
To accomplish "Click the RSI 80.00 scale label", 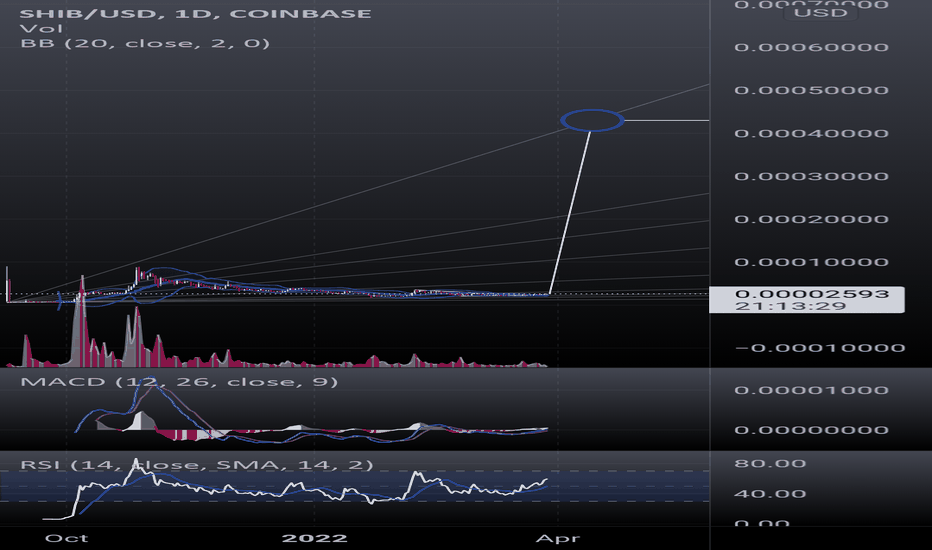I will coord(770,464).
